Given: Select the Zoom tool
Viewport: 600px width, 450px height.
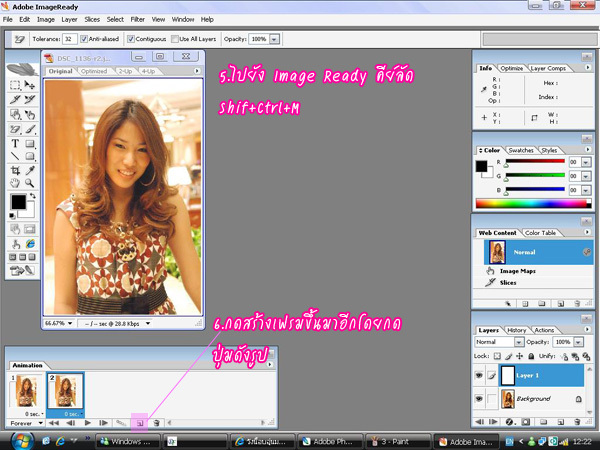Looking at the screenshot, I should (x=30, y=183).
